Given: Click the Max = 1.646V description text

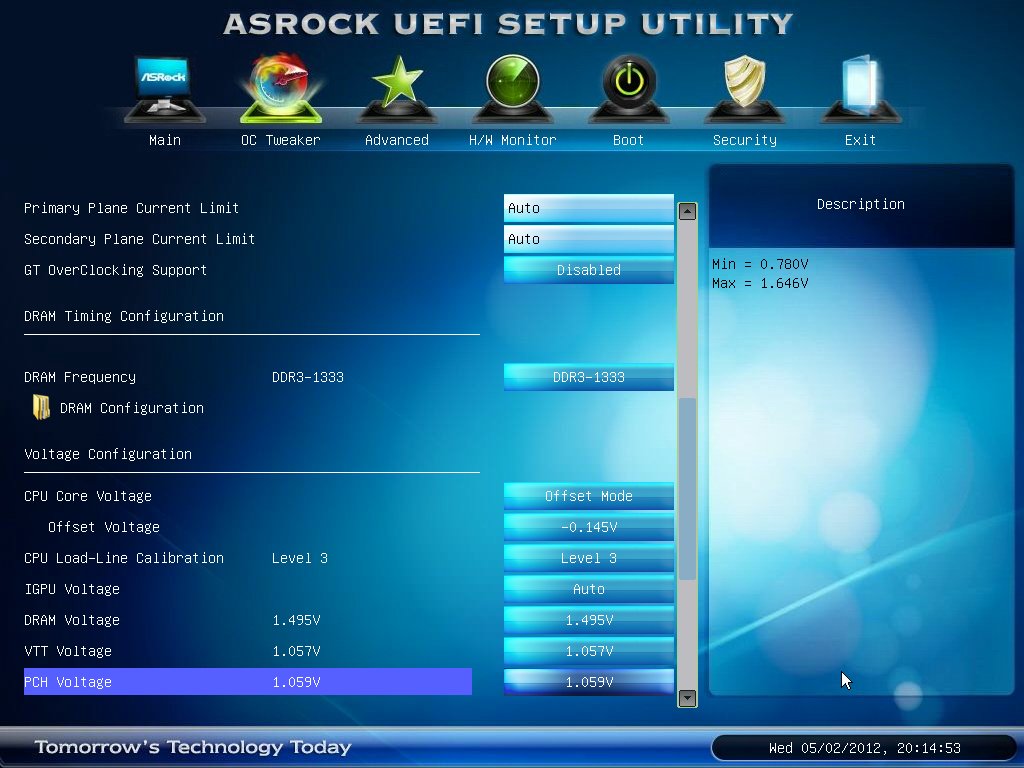Looking at the screenshot, I should coord(760,283).
